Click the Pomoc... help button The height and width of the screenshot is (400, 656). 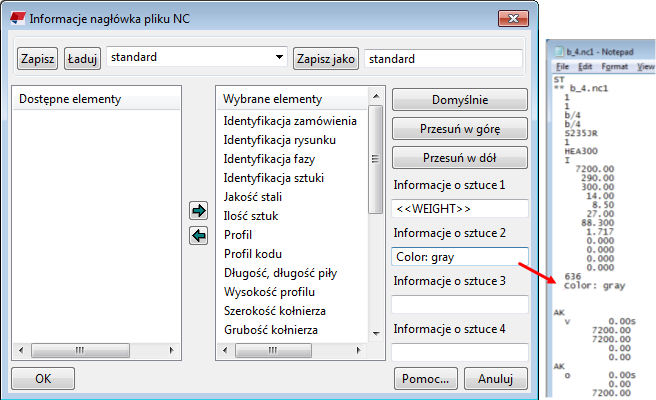click(x=428, y=379)
